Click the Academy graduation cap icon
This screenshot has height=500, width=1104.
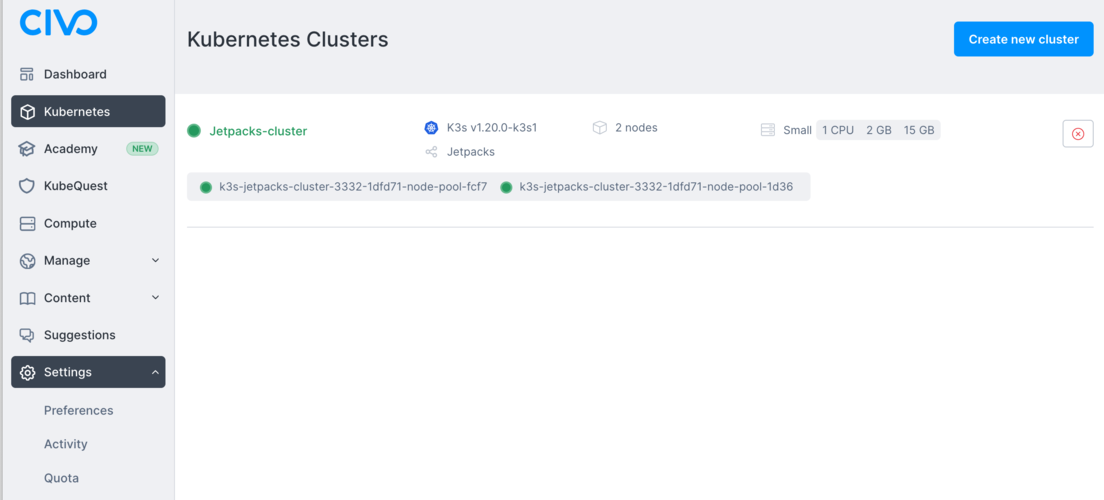pos(28,149)
